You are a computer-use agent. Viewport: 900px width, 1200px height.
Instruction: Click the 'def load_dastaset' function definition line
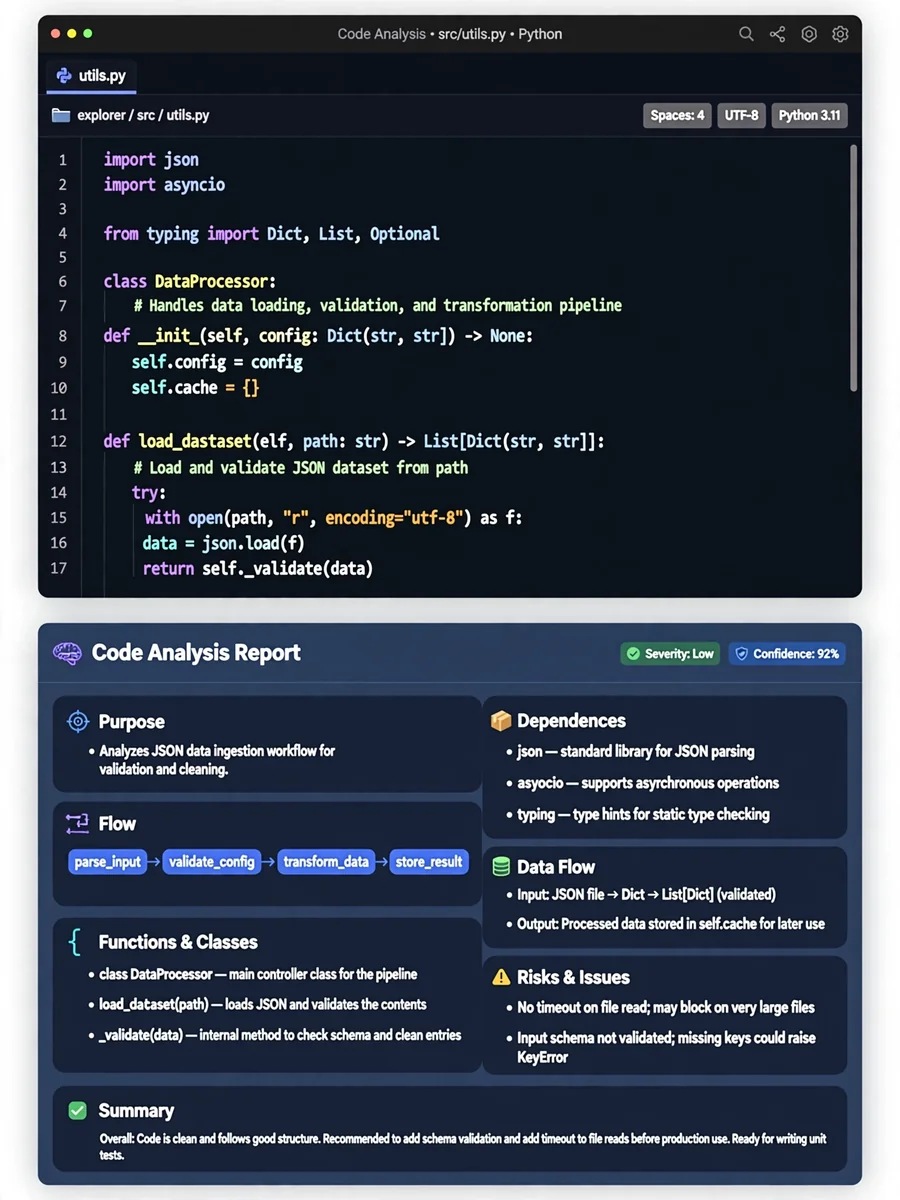point(354,441)
